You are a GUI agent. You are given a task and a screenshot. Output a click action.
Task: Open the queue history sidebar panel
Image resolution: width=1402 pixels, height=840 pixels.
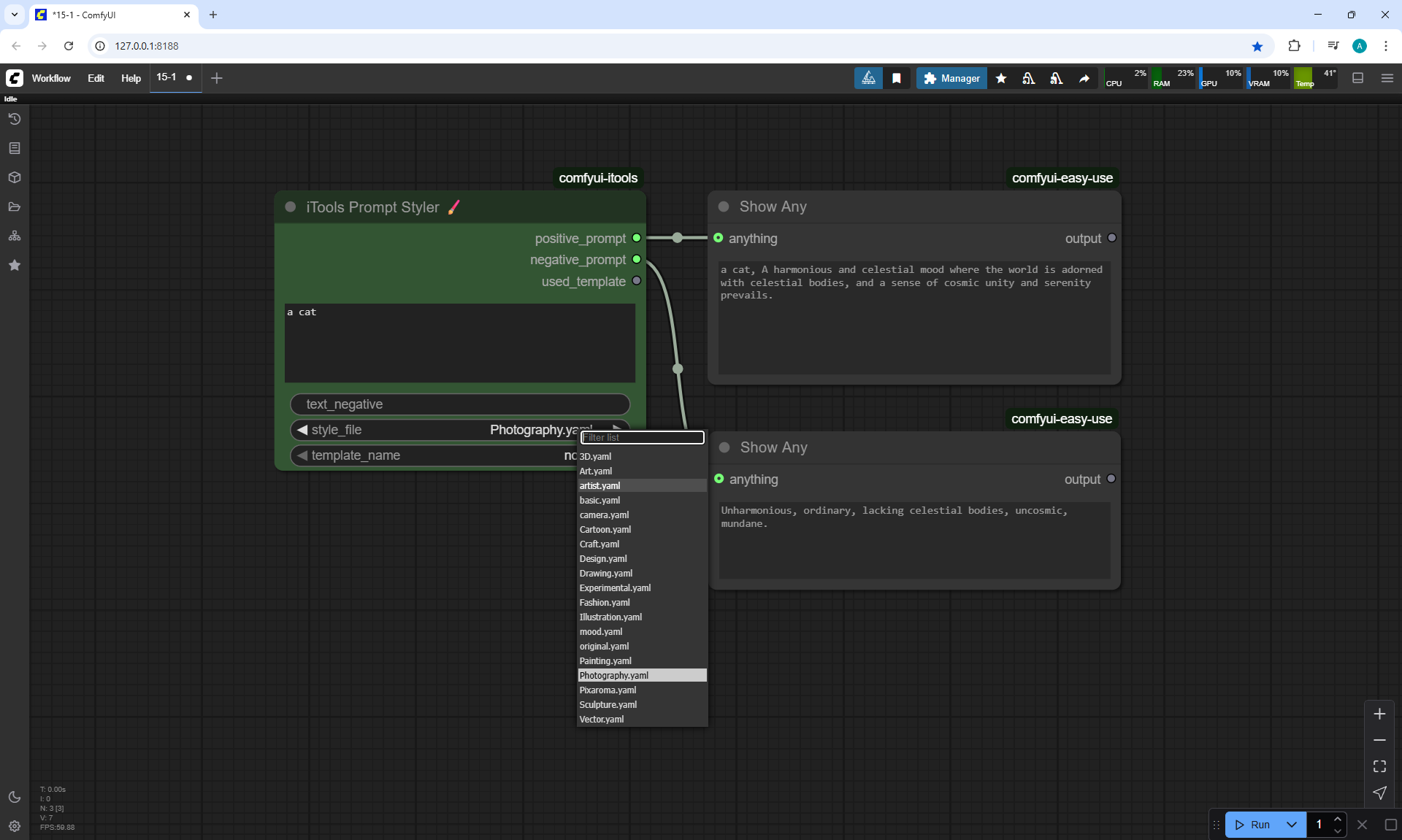pos(15,119)
